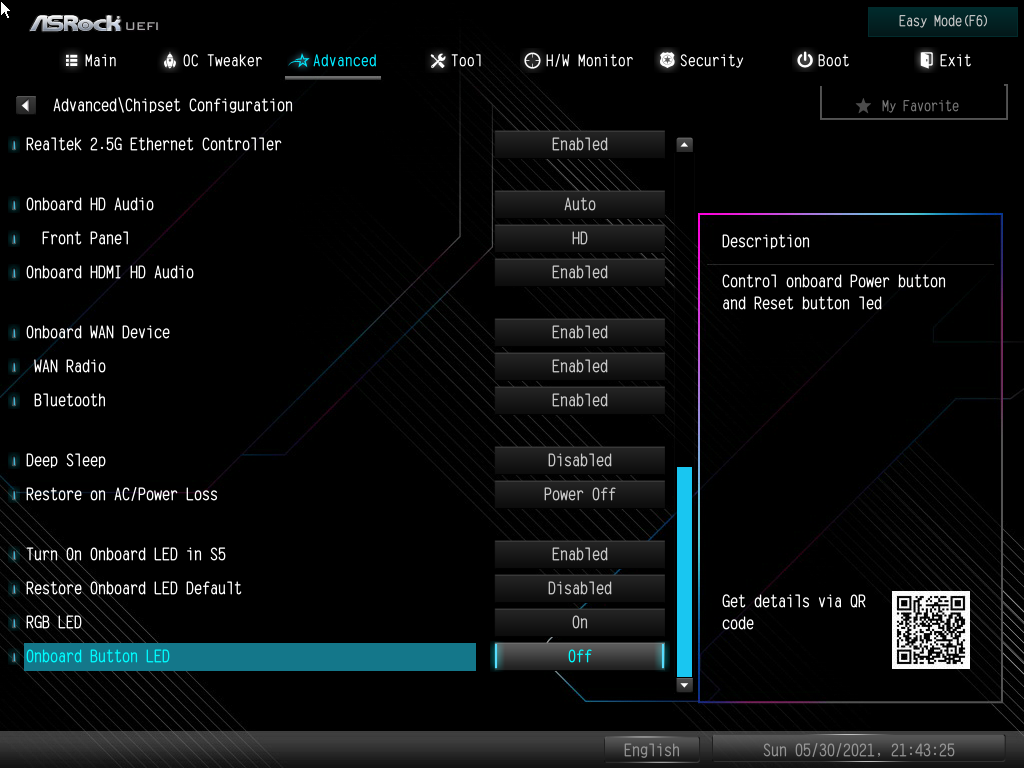Select the Advanced tab
The height and width of the screenshot is (768, 1024).
coord(333,61)
